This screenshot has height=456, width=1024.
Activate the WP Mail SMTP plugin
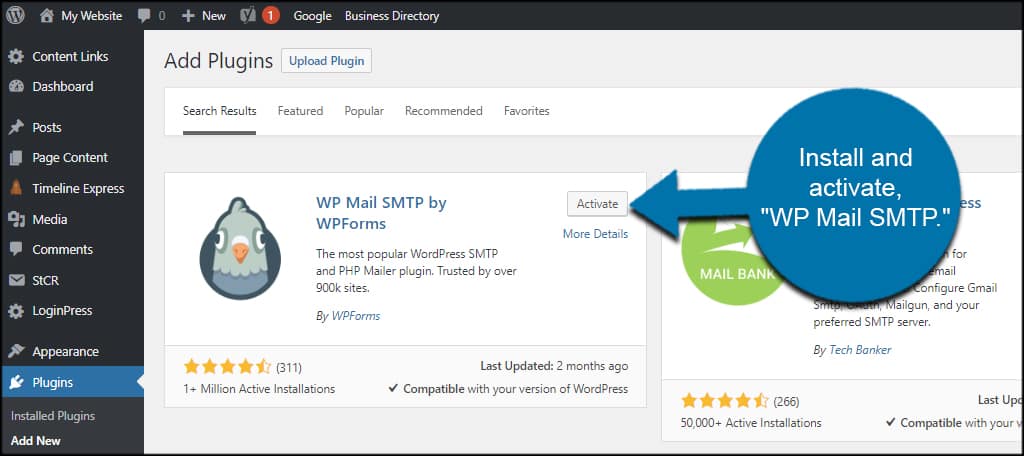point(598,204)
